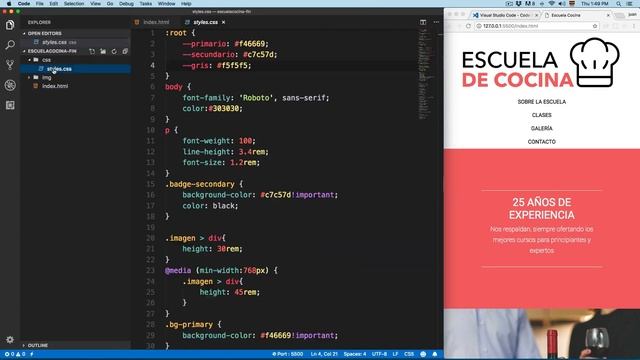Create a new file in ESCUELACOCINA-FIN
This screenshot has width=640, height=360.
(x=92, y=51)
